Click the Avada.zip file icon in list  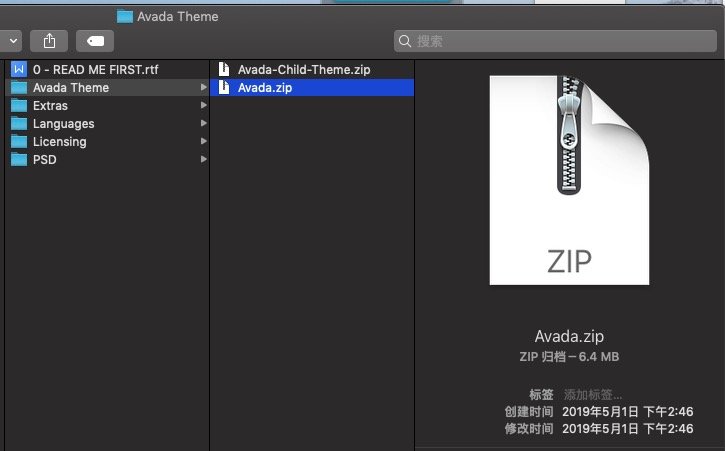click(x=224, y=87)
